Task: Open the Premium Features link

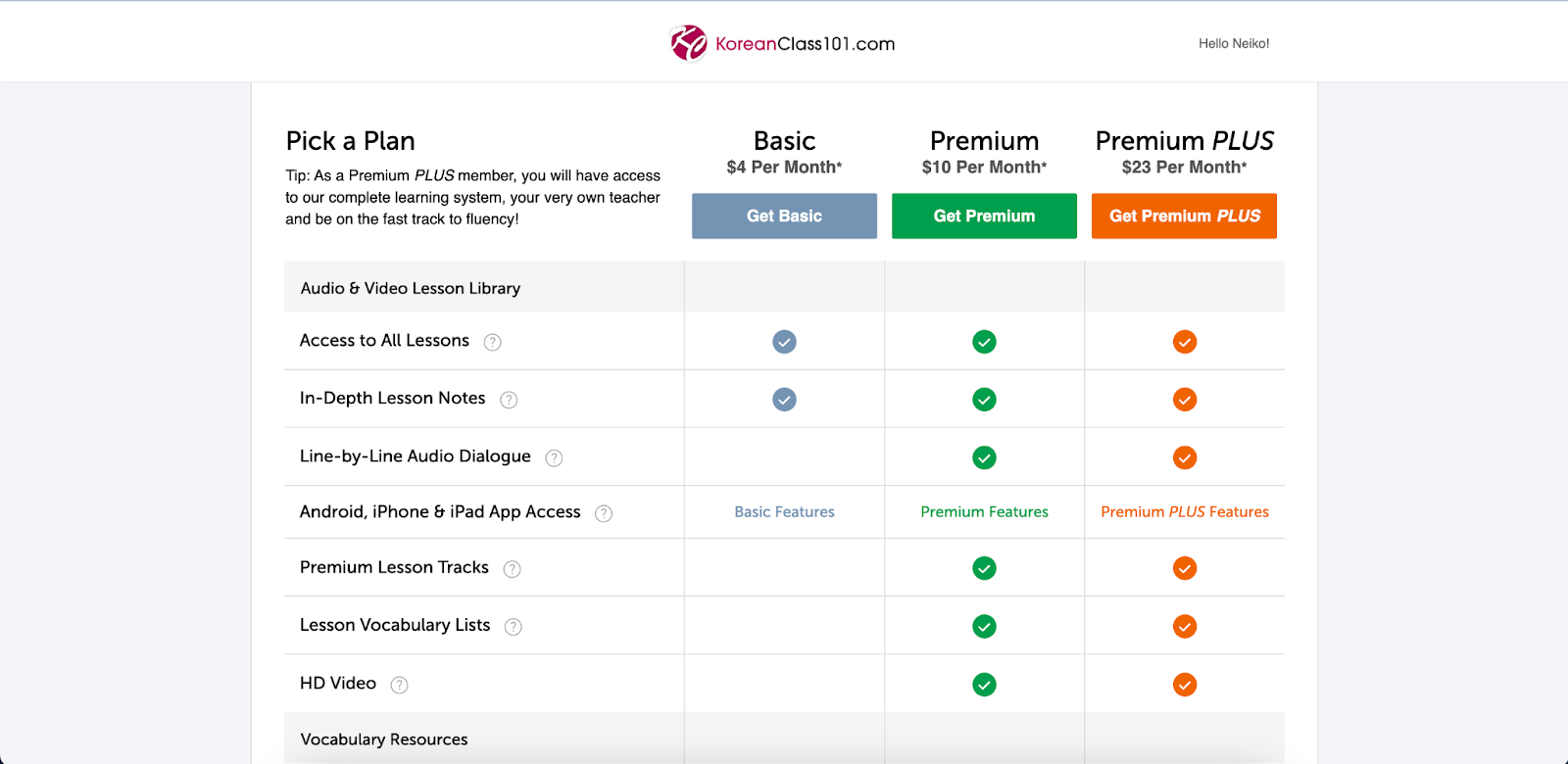Action: point(984,512)
